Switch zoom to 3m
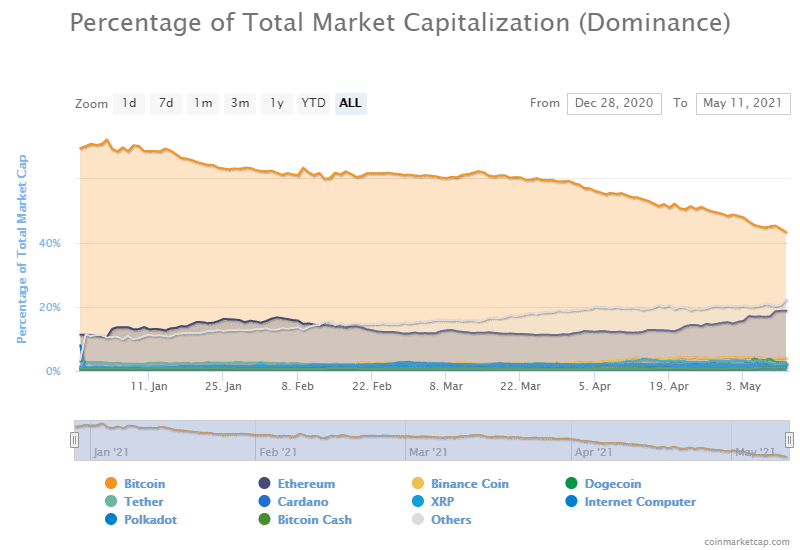Image resolution: width=800 pixels, height=550 pixels. coord(240,104)
